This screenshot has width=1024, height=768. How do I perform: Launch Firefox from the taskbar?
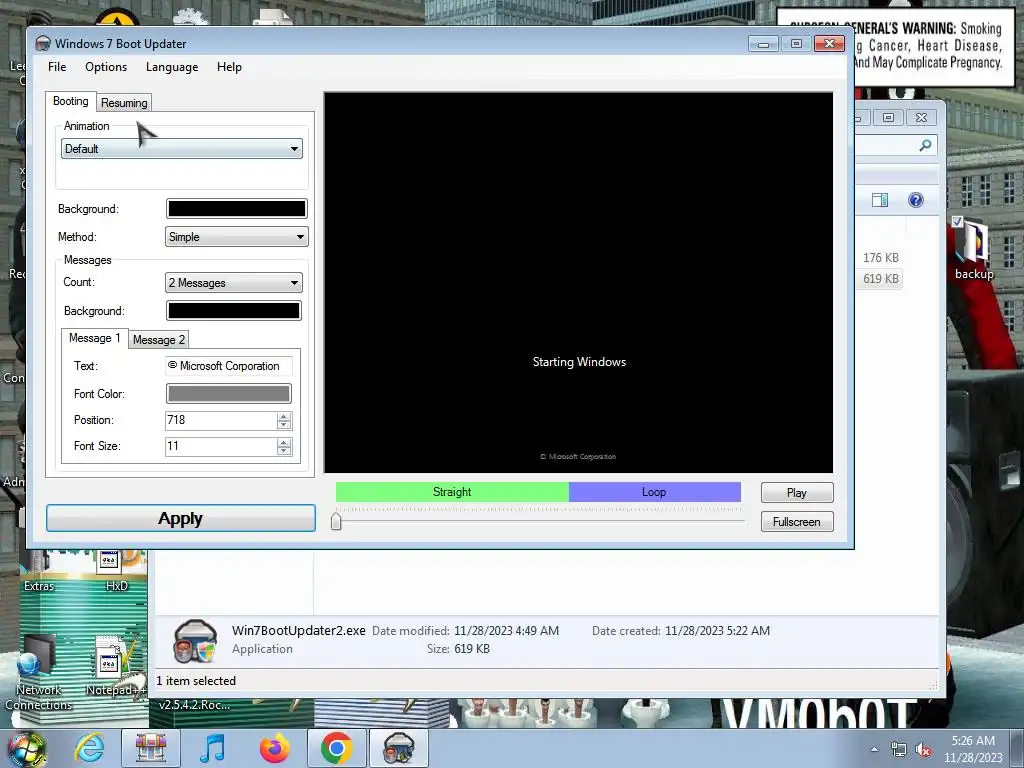(274, 748)
